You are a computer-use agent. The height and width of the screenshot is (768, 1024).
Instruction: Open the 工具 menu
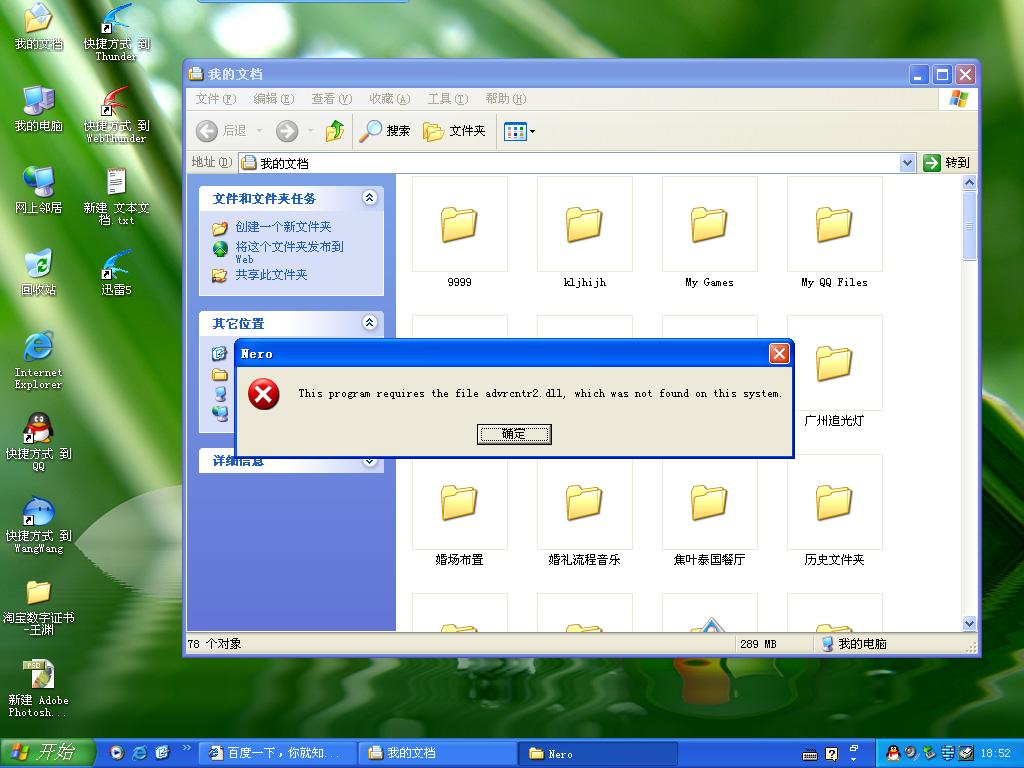447,99
